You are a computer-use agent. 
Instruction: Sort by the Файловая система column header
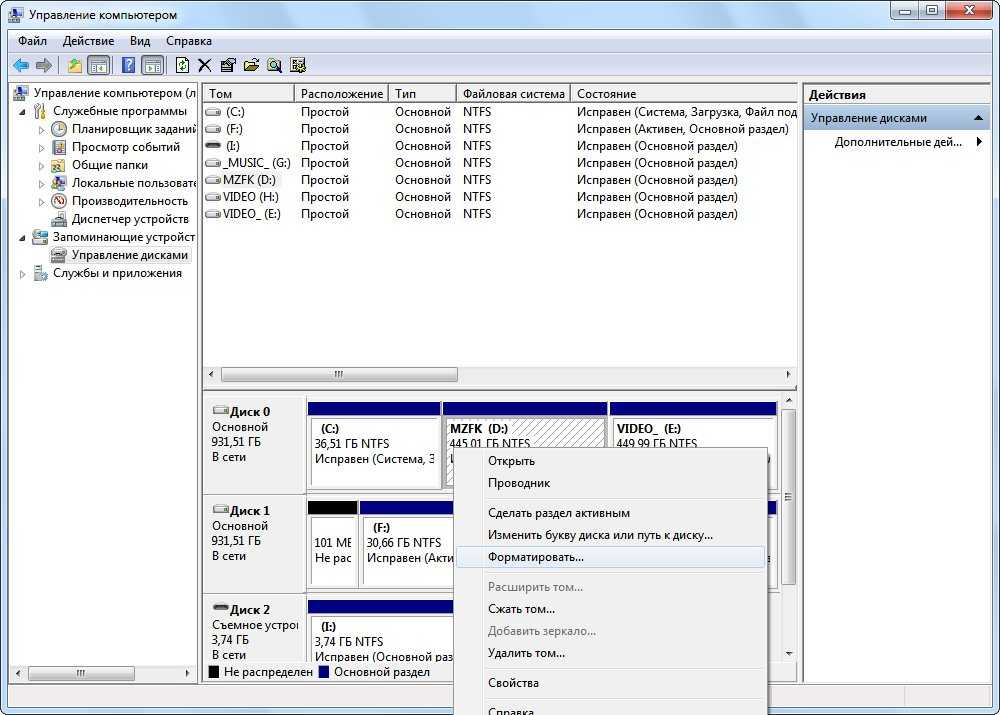513,93
